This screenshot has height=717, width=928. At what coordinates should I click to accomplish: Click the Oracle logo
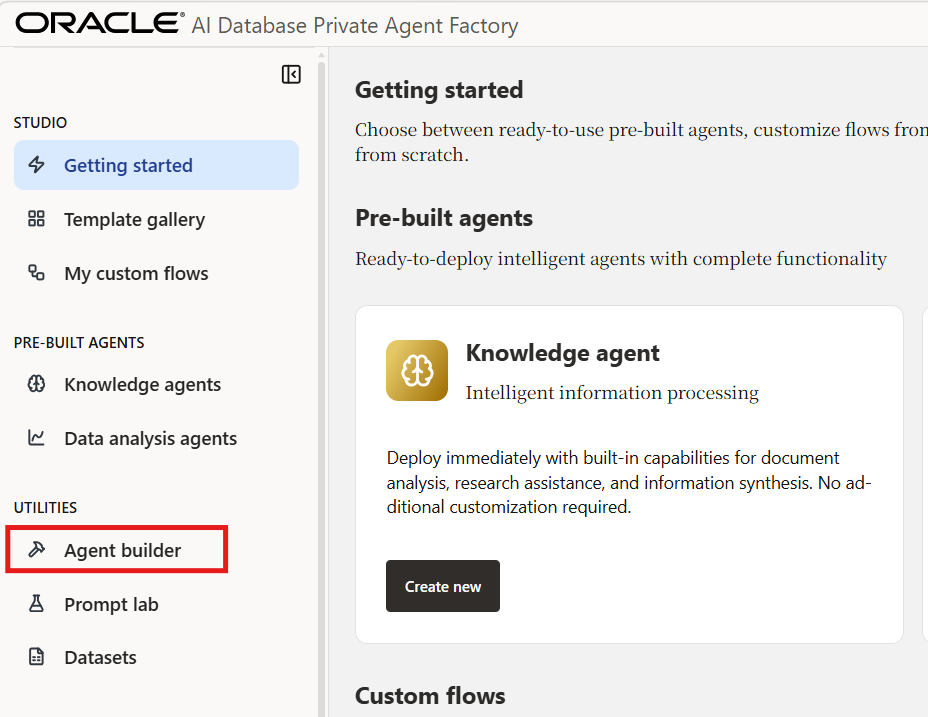pyautogui.click(x=98, y=23)
